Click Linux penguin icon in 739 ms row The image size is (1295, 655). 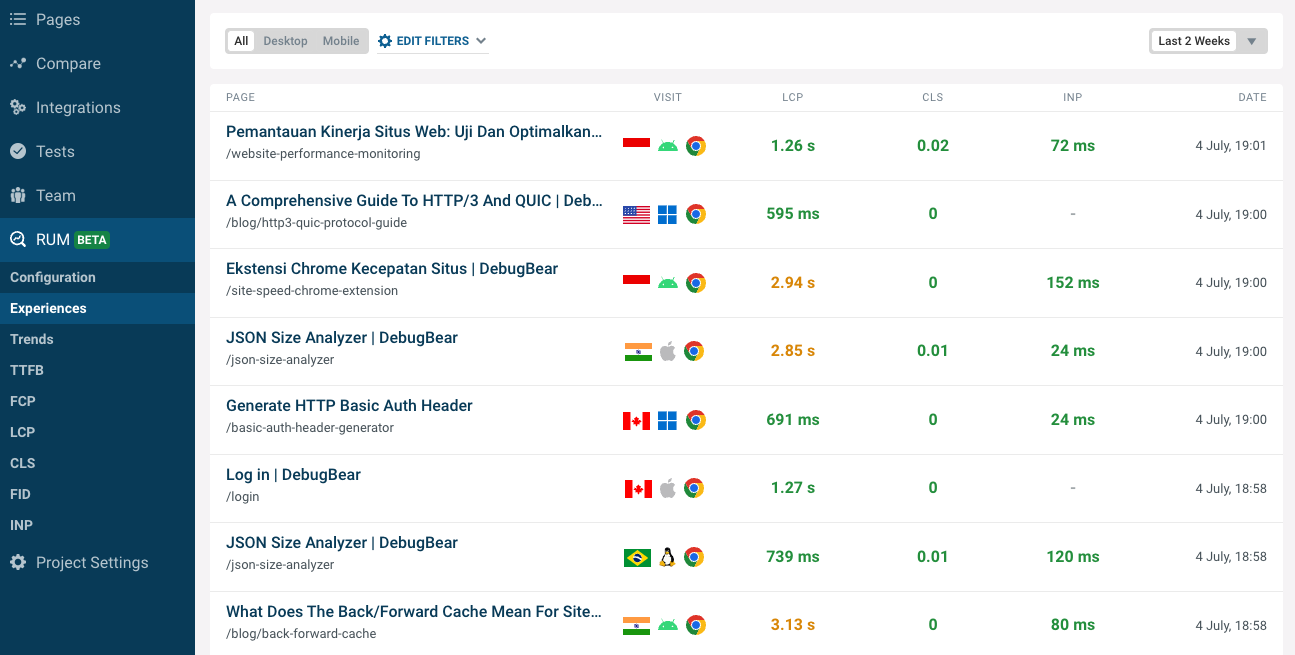(667, 557)
